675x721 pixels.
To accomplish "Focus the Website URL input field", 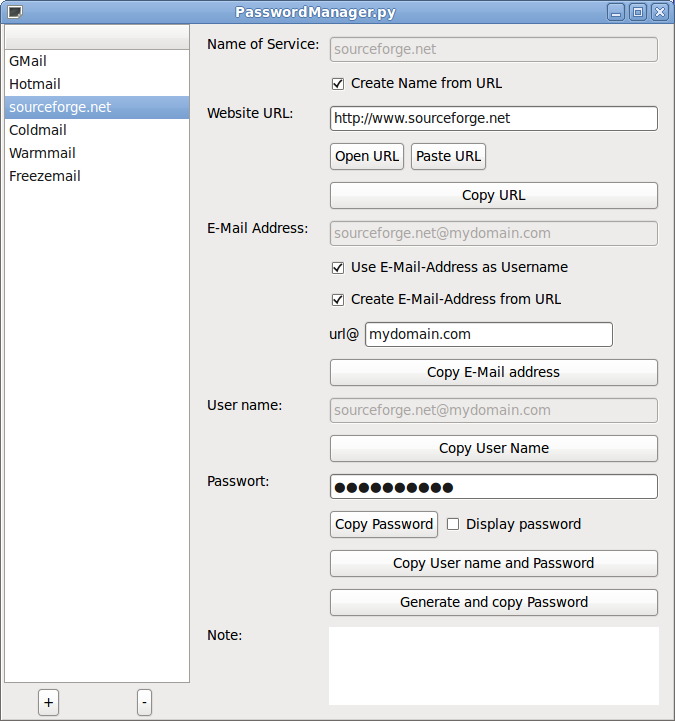I will coord(494,119).
